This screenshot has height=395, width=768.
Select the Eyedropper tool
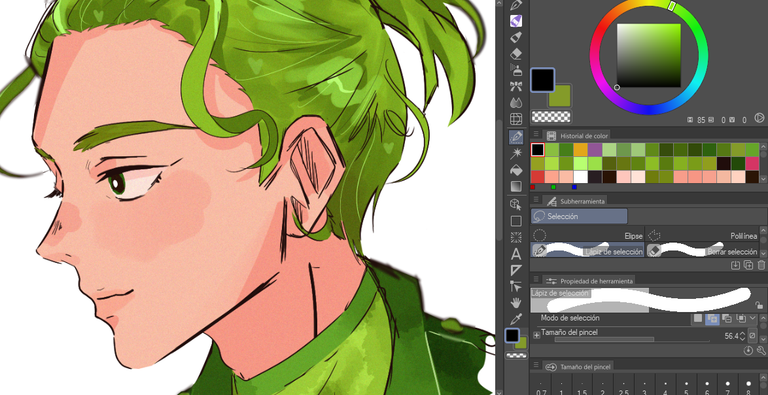516,319
